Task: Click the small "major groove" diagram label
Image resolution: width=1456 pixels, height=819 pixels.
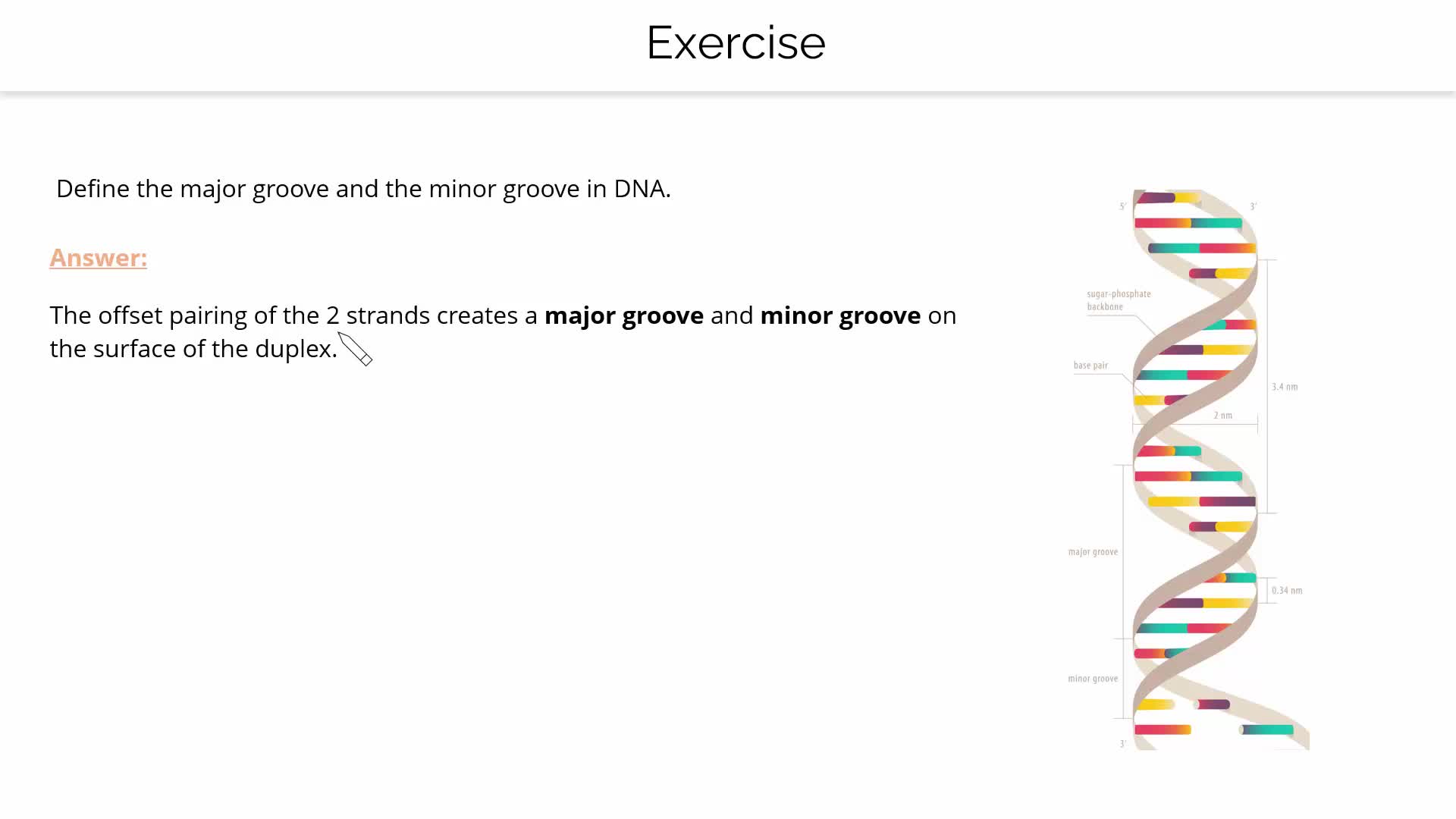Action: tap(1093, 552)
